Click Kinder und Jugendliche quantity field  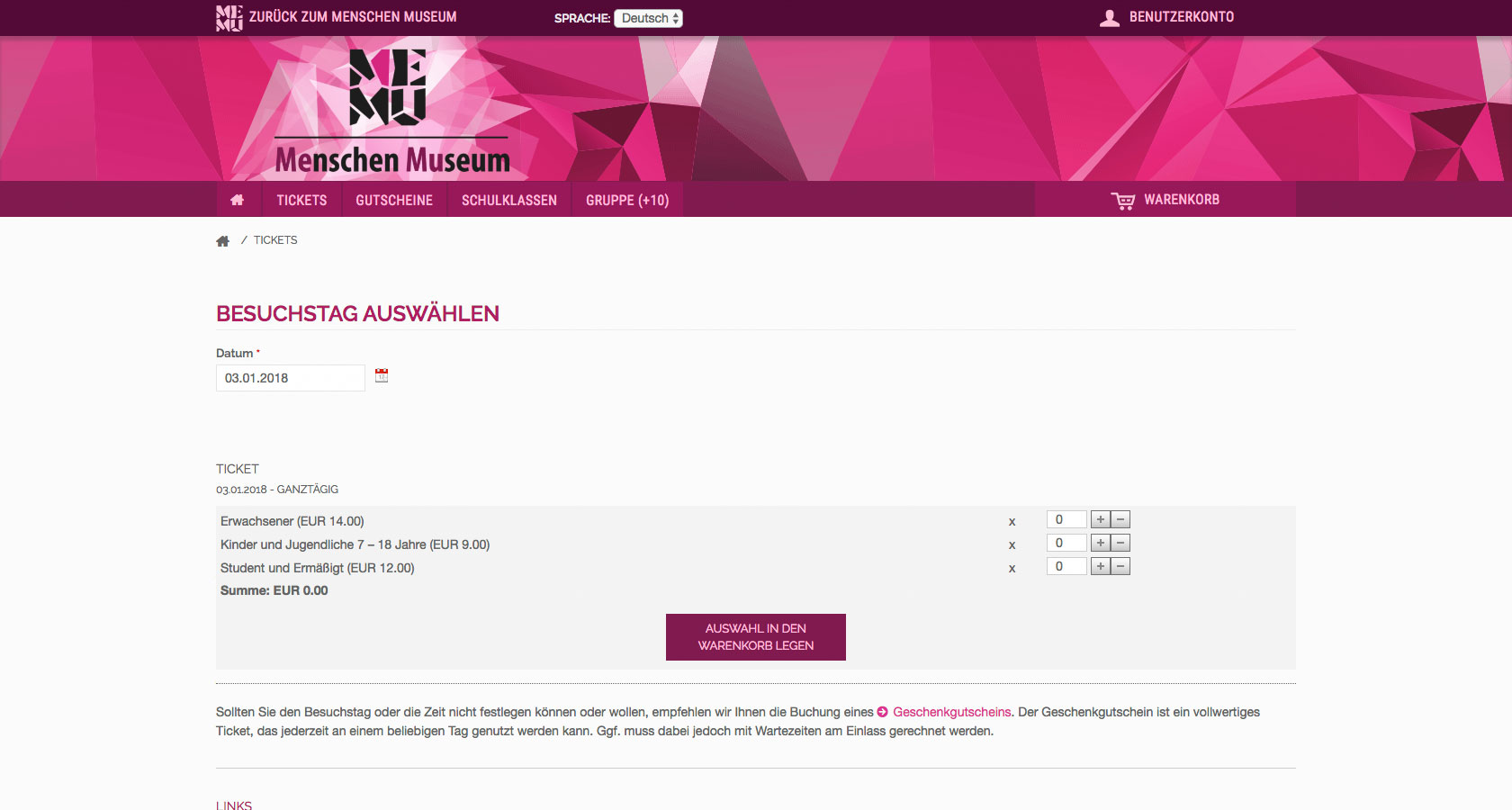coord(1066,543)
